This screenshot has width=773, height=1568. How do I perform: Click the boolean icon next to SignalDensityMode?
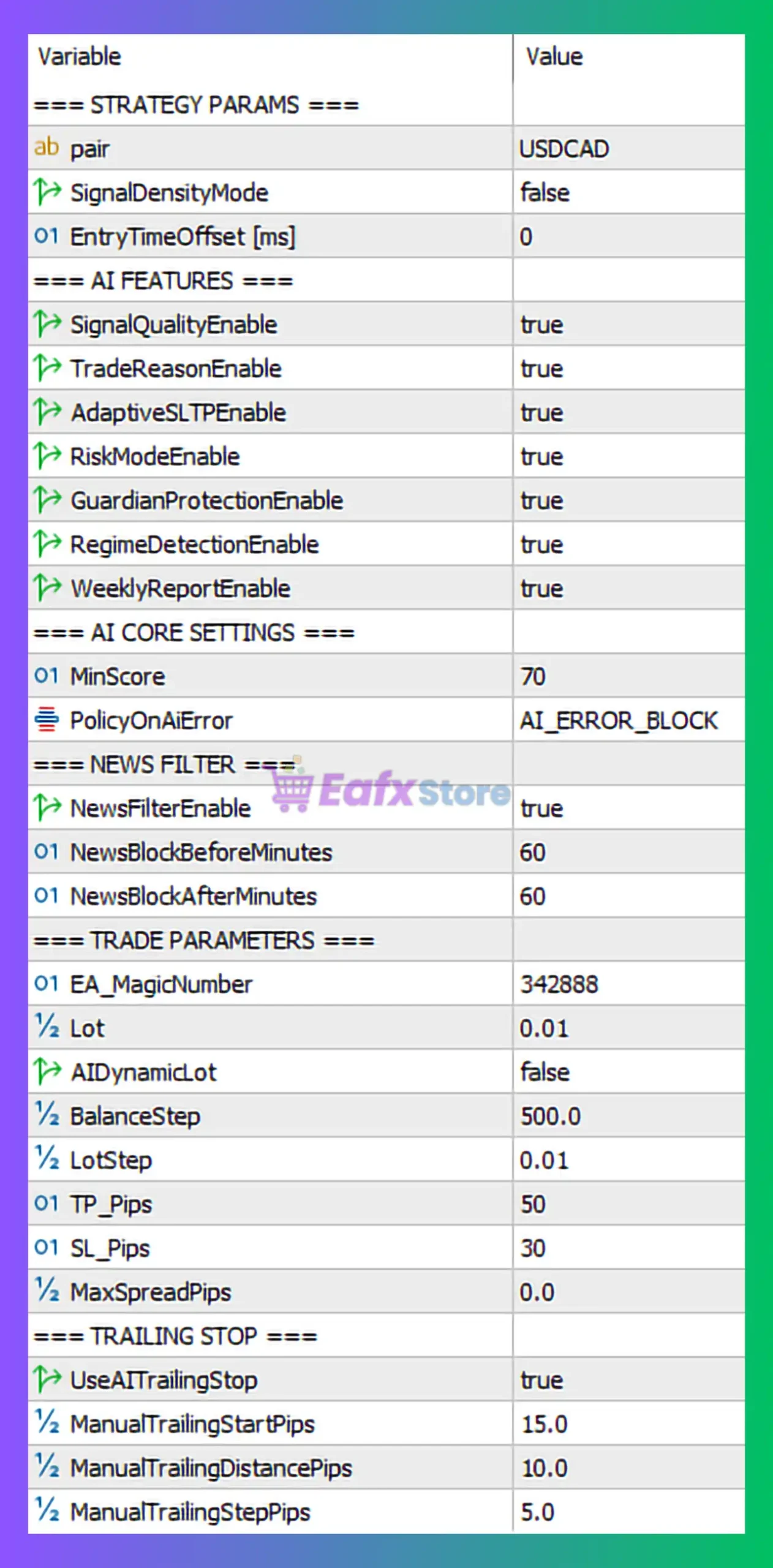47,192
